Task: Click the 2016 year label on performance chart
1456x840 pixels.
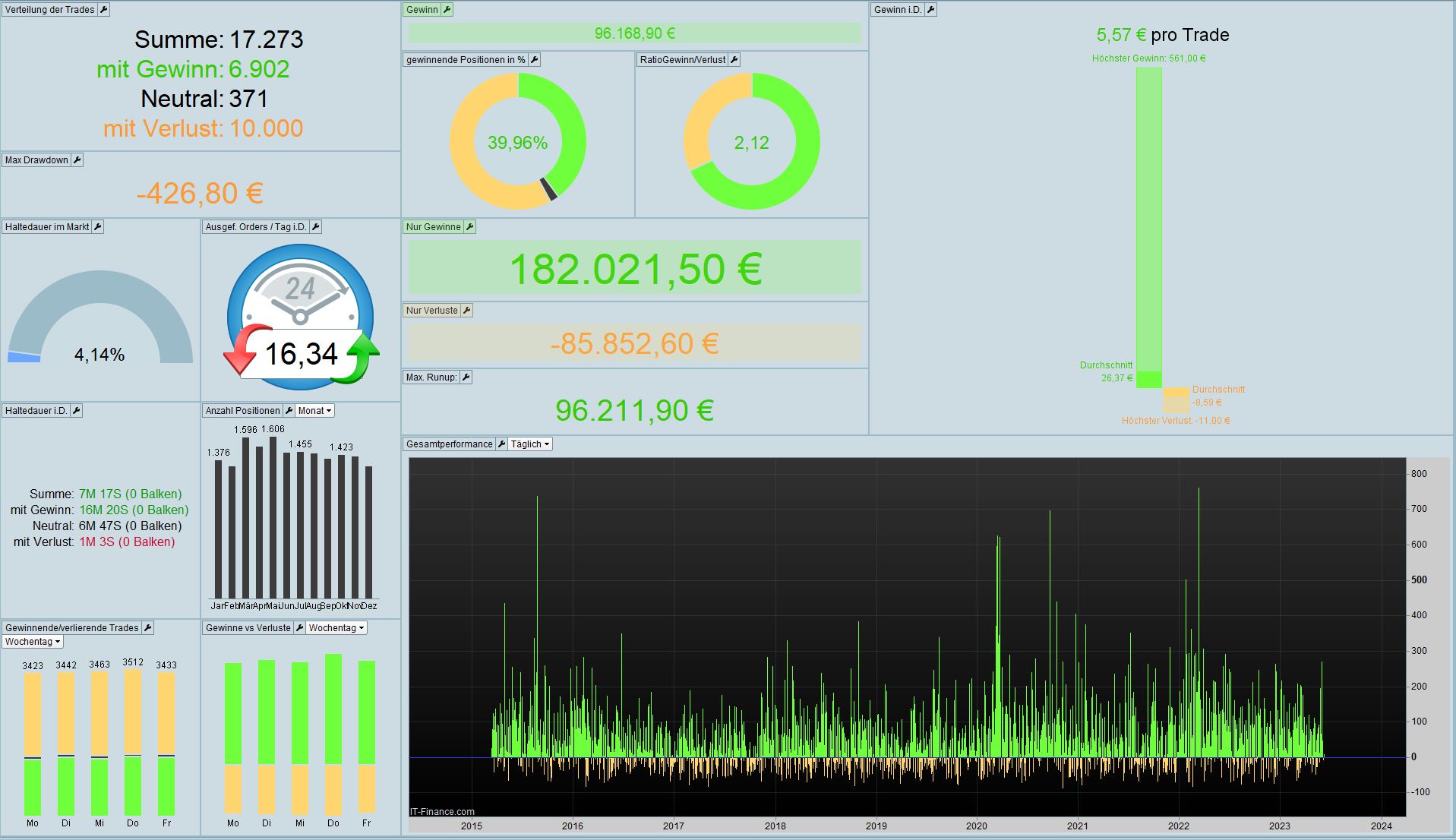Action: 573,826
